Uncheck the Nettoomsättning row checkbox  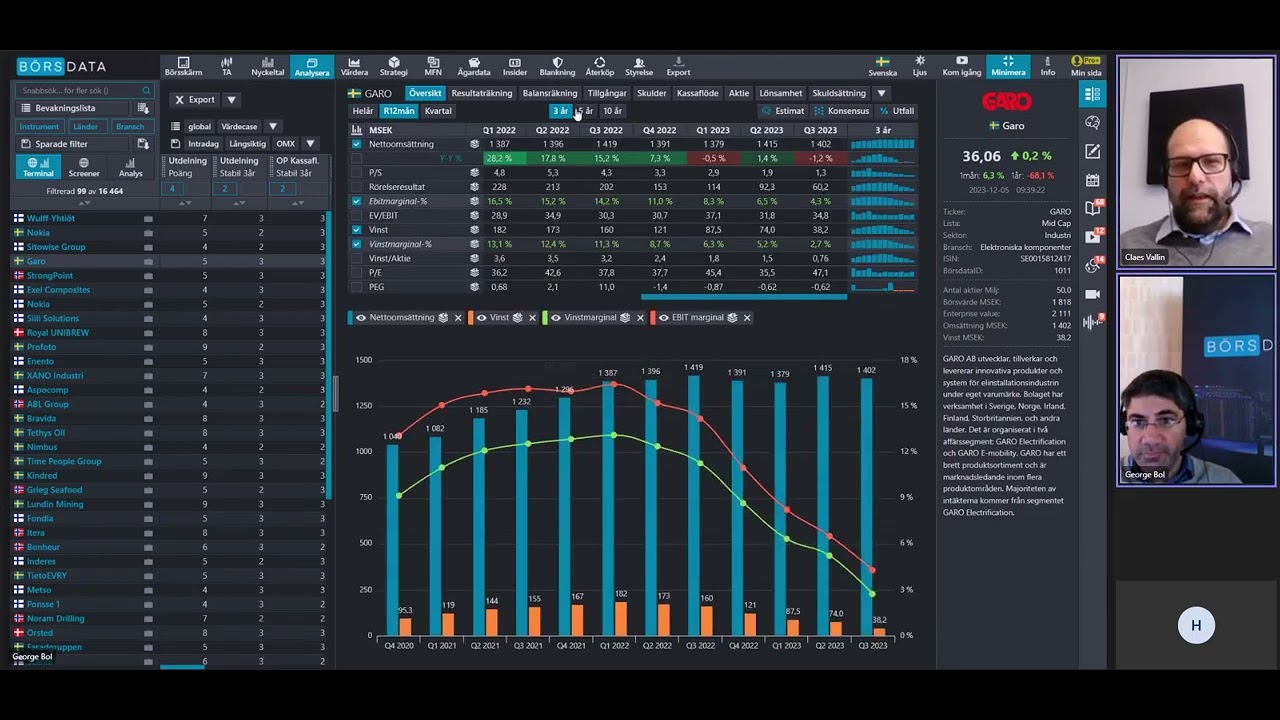356,144
